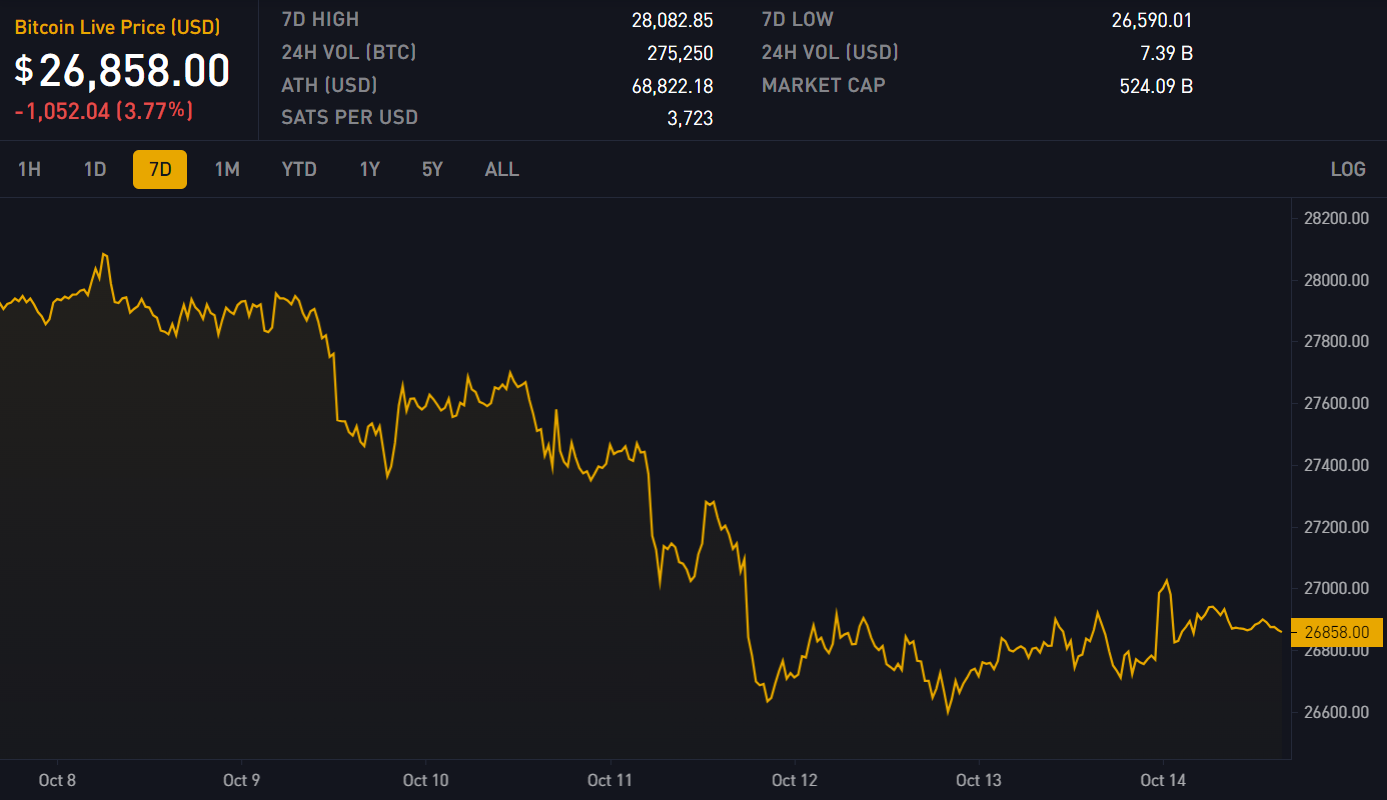Viewport: 1387px width, 800px height.
Task: Click the 7D HIGH value 28,082.85
Action: click(x=672, y=20)
